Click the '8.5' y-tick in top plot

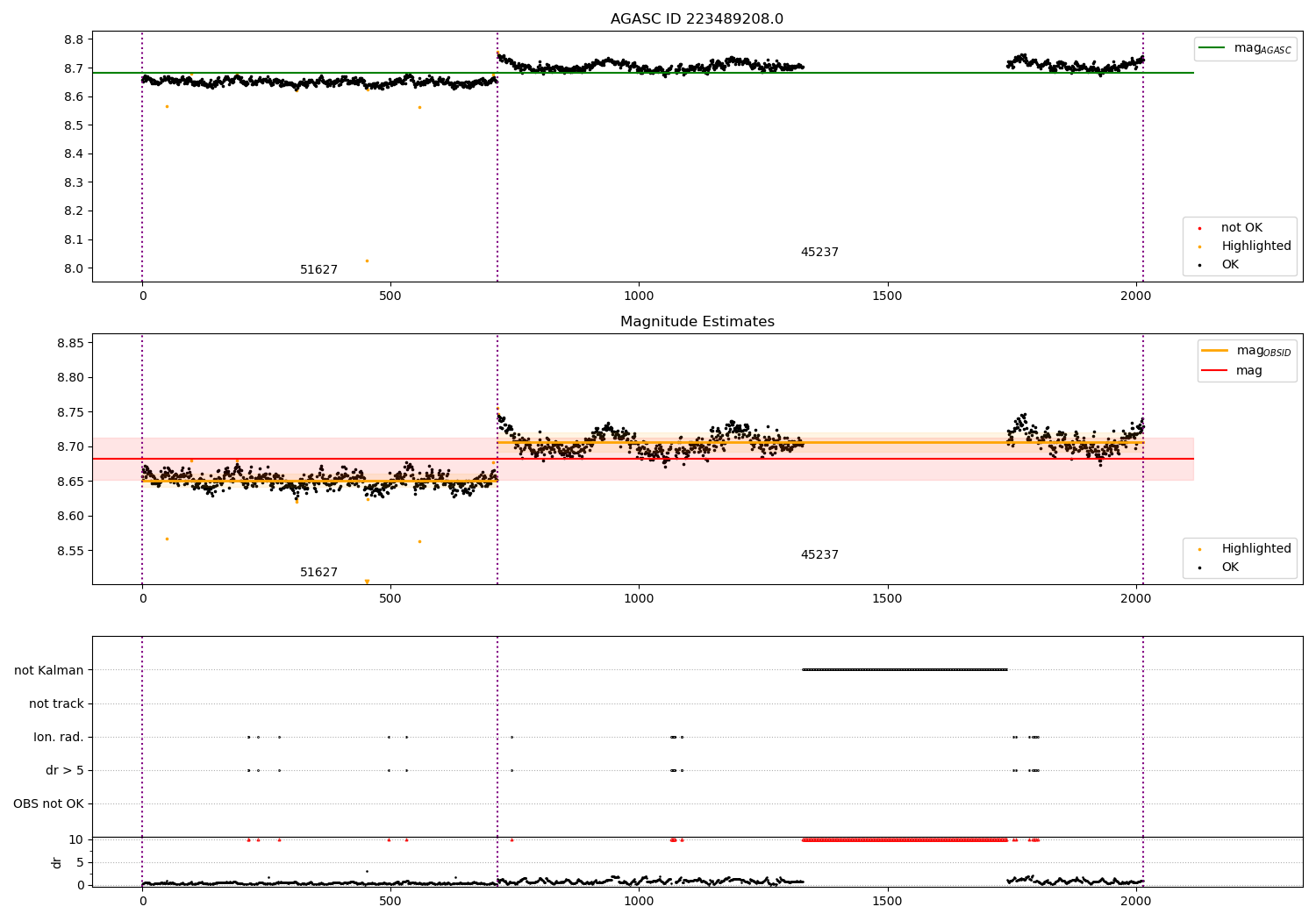[74, 125]
